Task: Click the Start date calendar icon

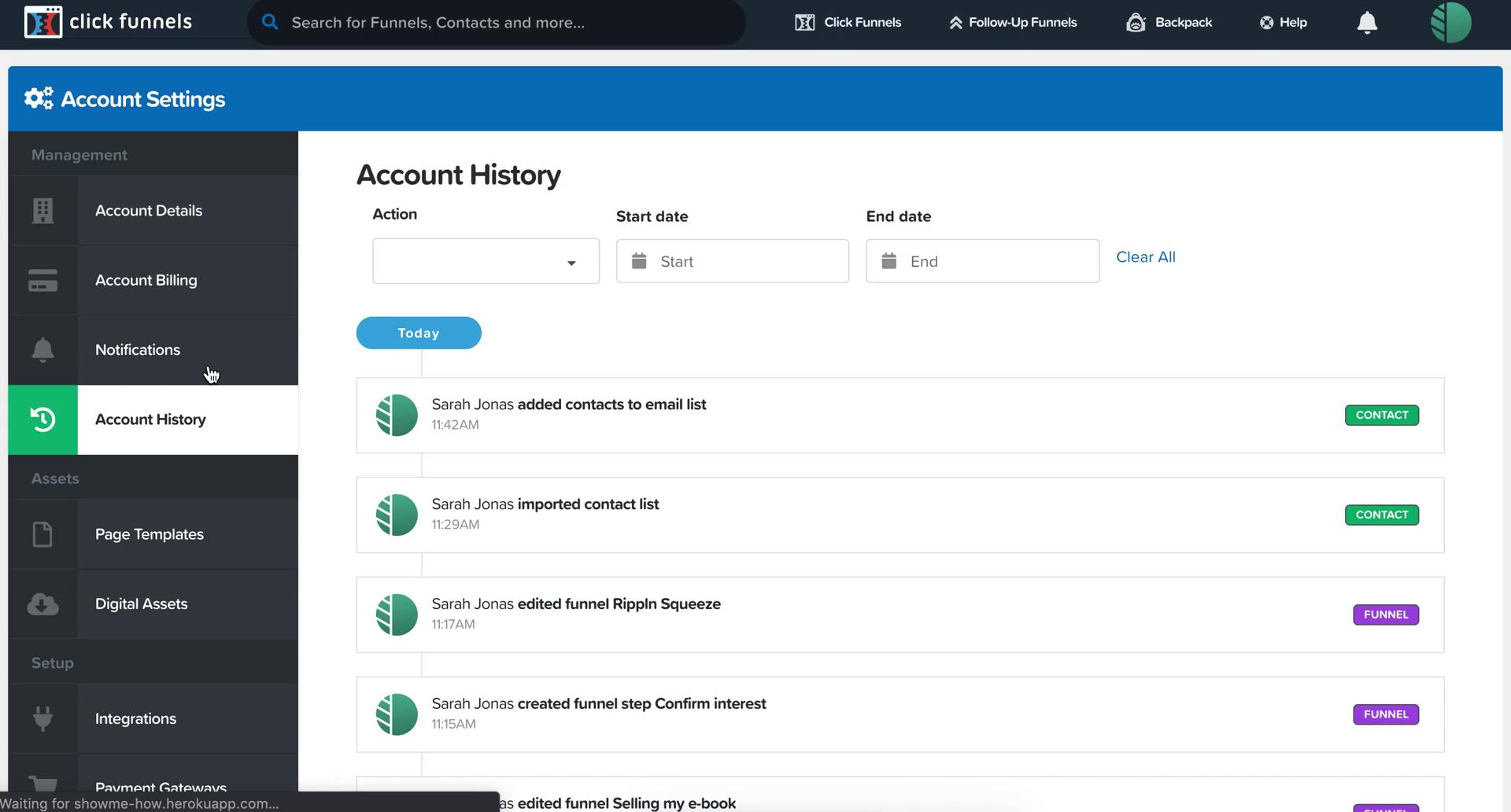Action: pyautogui.click(x=639, y=260)
